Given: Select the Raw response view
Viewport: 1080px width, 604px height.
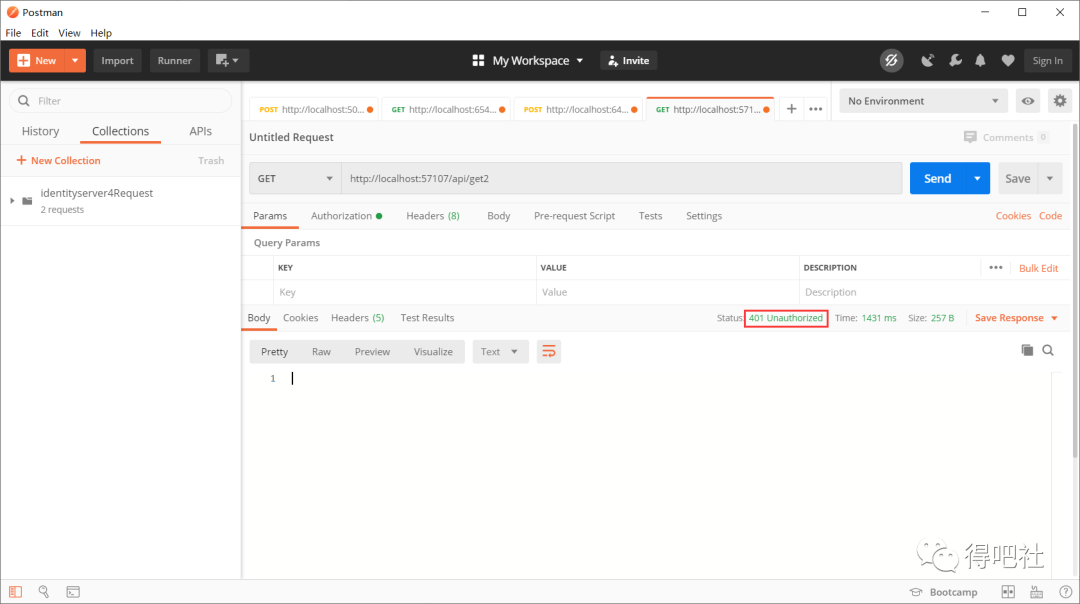Looking at the screenshot, I should pos(321,351).
